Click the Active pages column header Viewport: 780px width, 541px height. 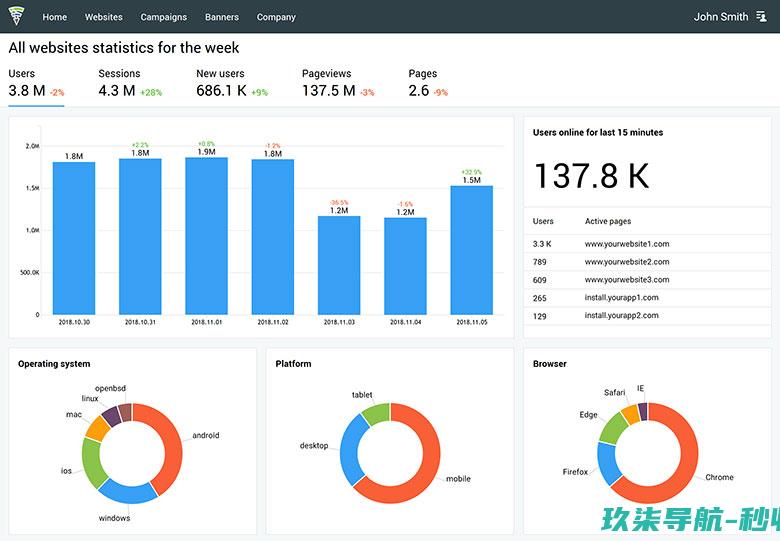coord(608,221)
